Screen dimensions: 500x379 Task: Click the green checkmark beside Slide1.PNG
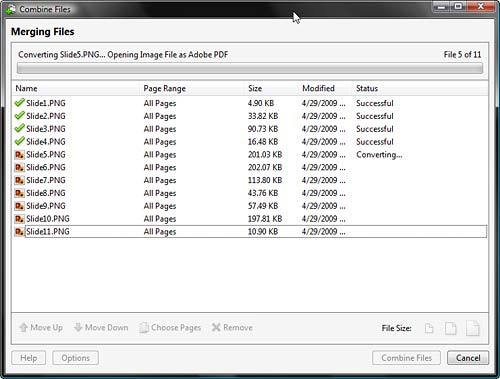[x=20, y=103]
